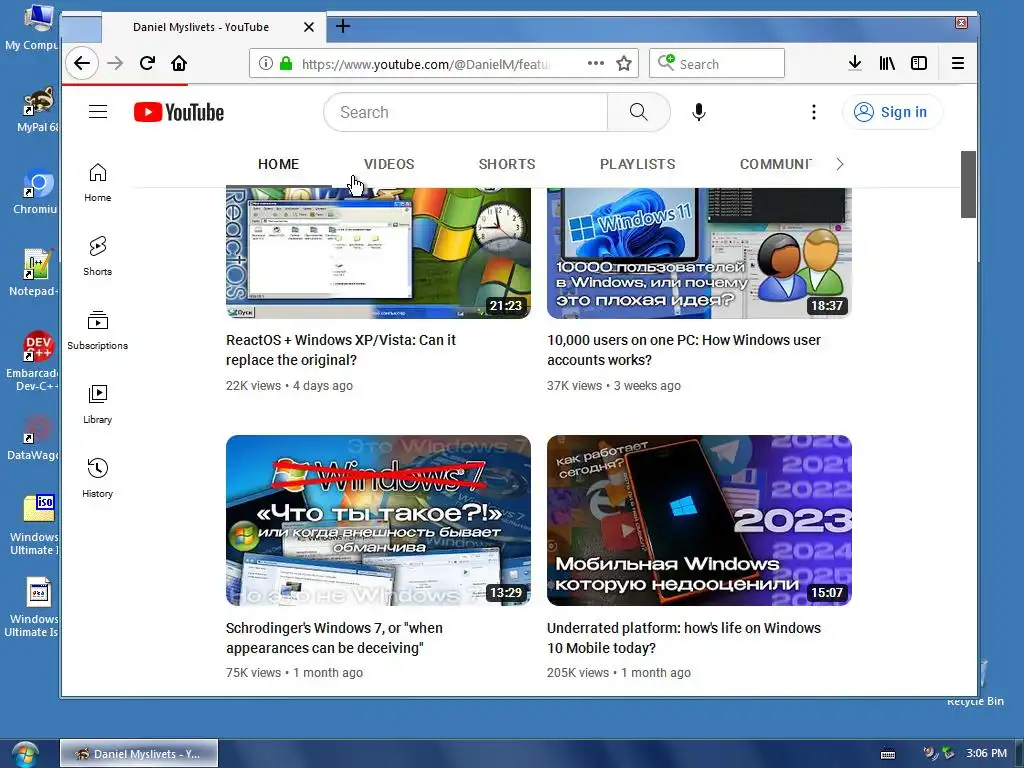Select the DataWagon desktop icon
Screen dimensions: 1024x768
pyautogui.click(x=33, y=438)
